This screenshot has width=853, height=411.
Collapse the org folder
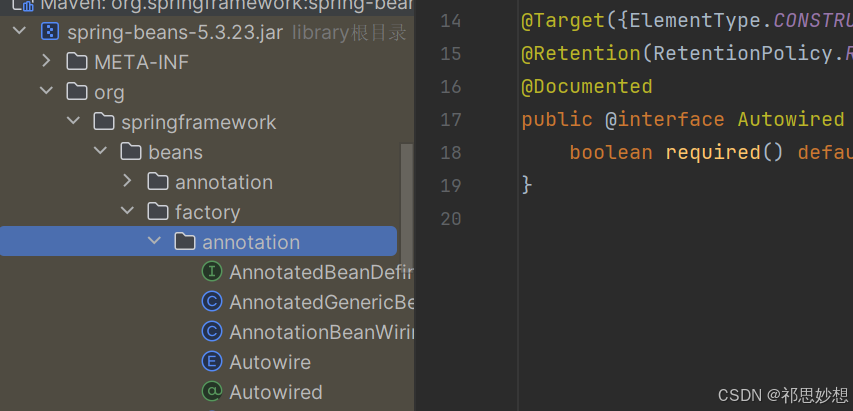tap(46, 91)
